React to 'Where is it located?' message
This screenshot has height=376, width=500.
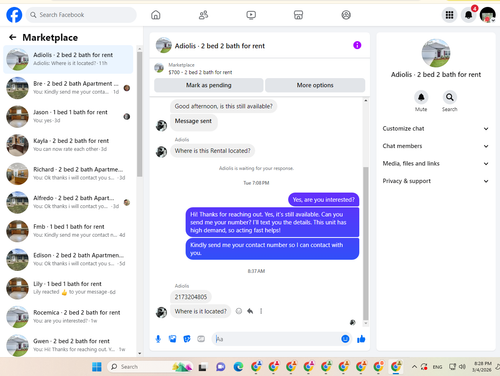tap(239, 311)
